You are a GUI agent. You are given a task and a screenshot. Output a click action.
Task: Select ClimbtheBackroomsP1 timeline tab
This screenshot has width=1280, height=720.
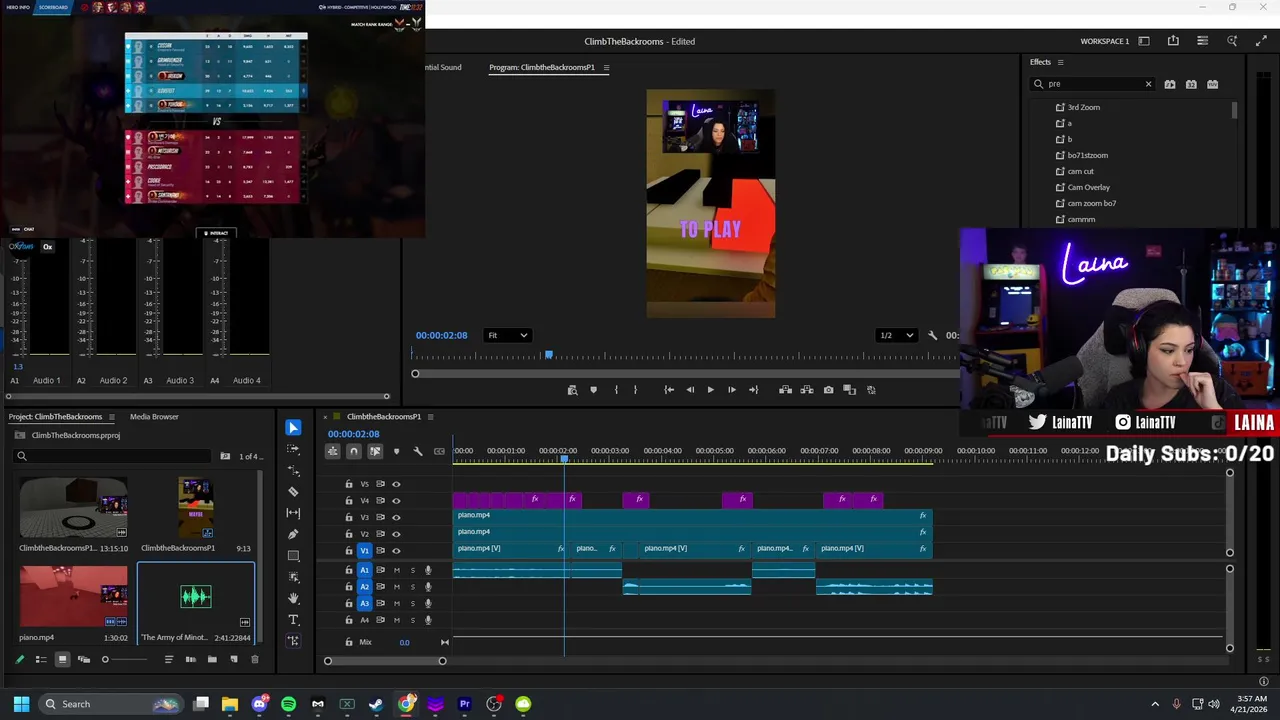(384, 416)
